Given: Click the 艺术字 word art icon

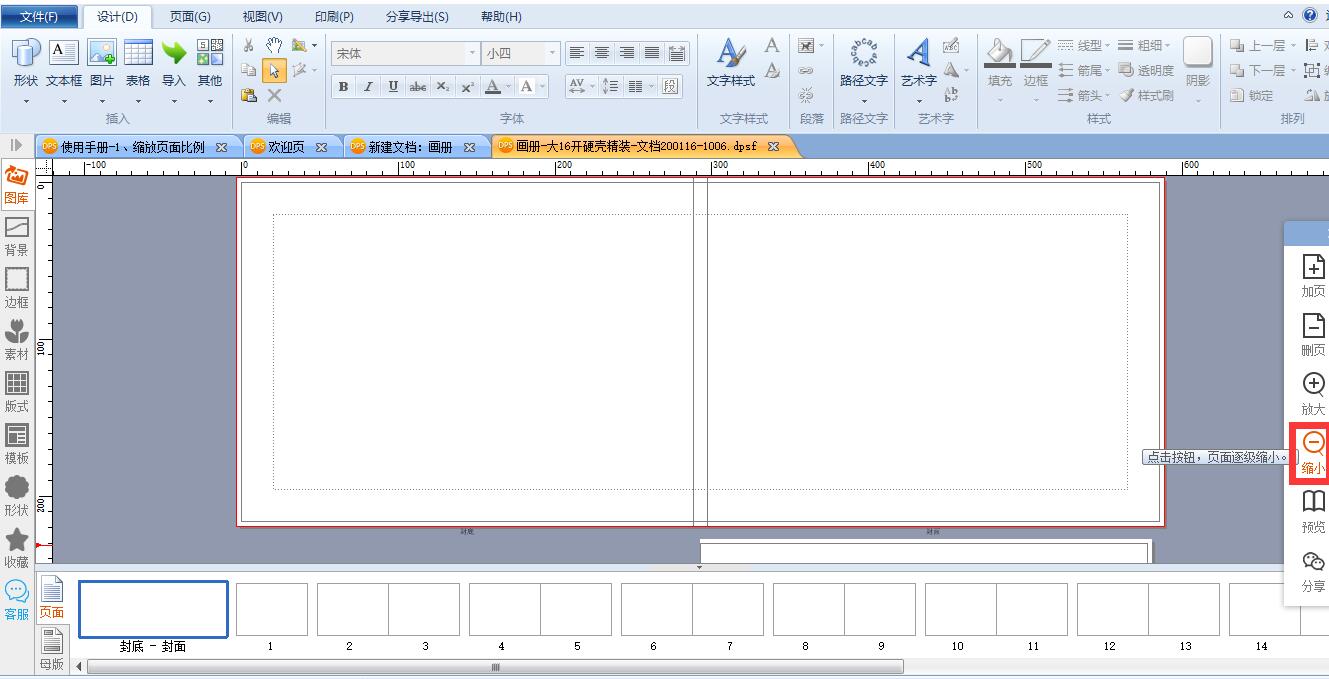Looking at the screenshot, I should point(918,52).
